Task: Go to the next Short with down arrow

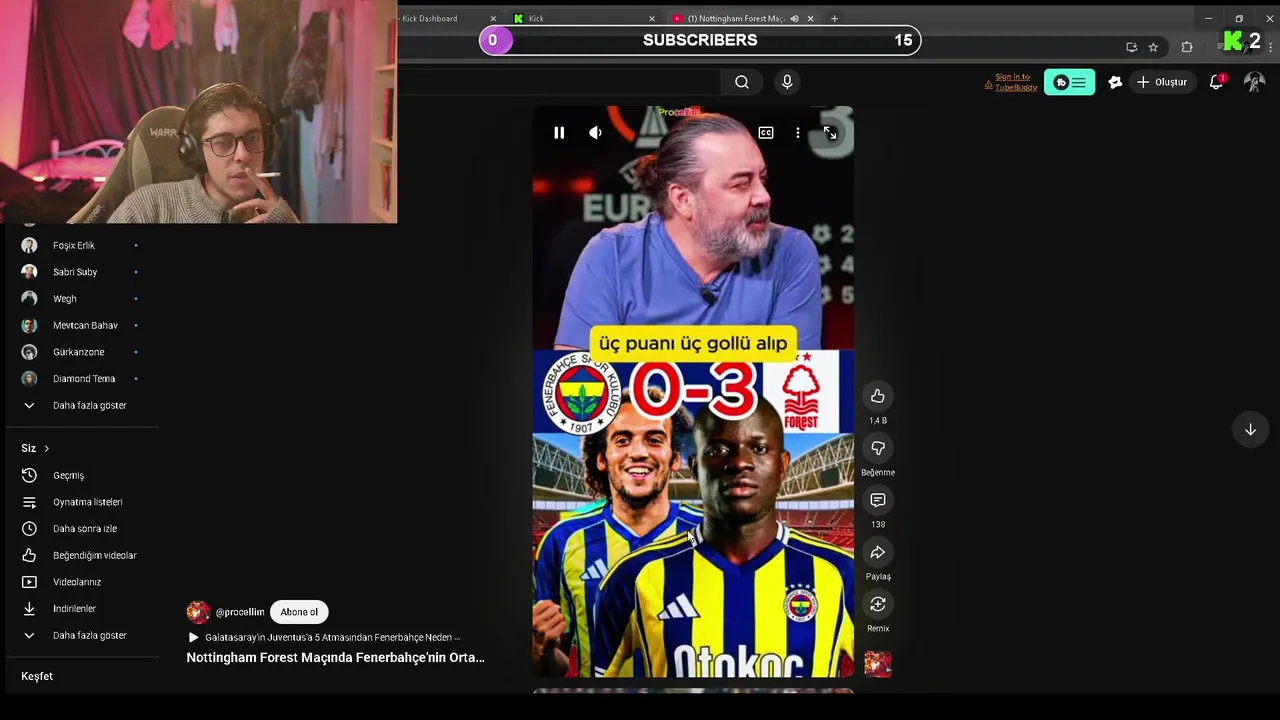Action: (1250, 429)
